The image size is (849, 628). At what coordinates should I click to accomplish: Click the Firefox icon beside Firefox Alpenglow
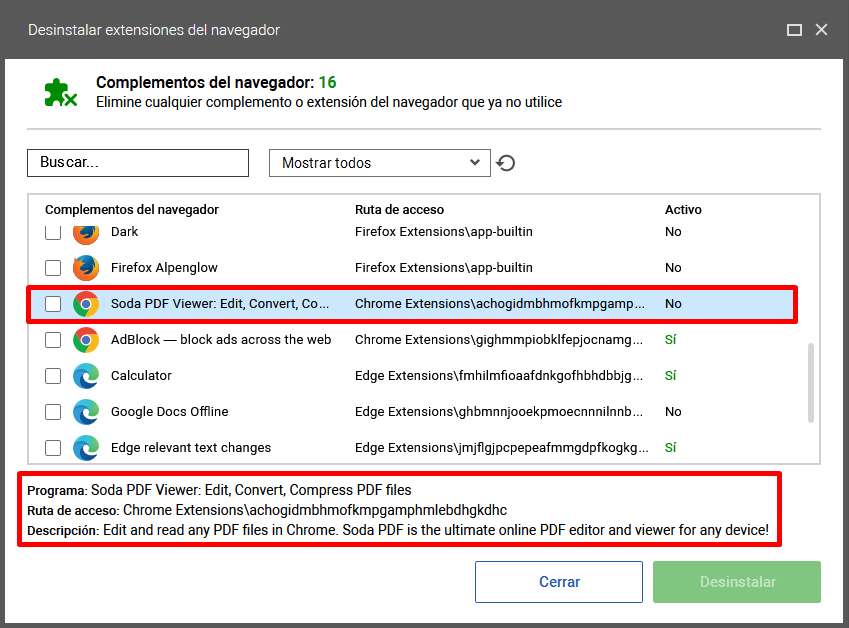pos(86,267)
